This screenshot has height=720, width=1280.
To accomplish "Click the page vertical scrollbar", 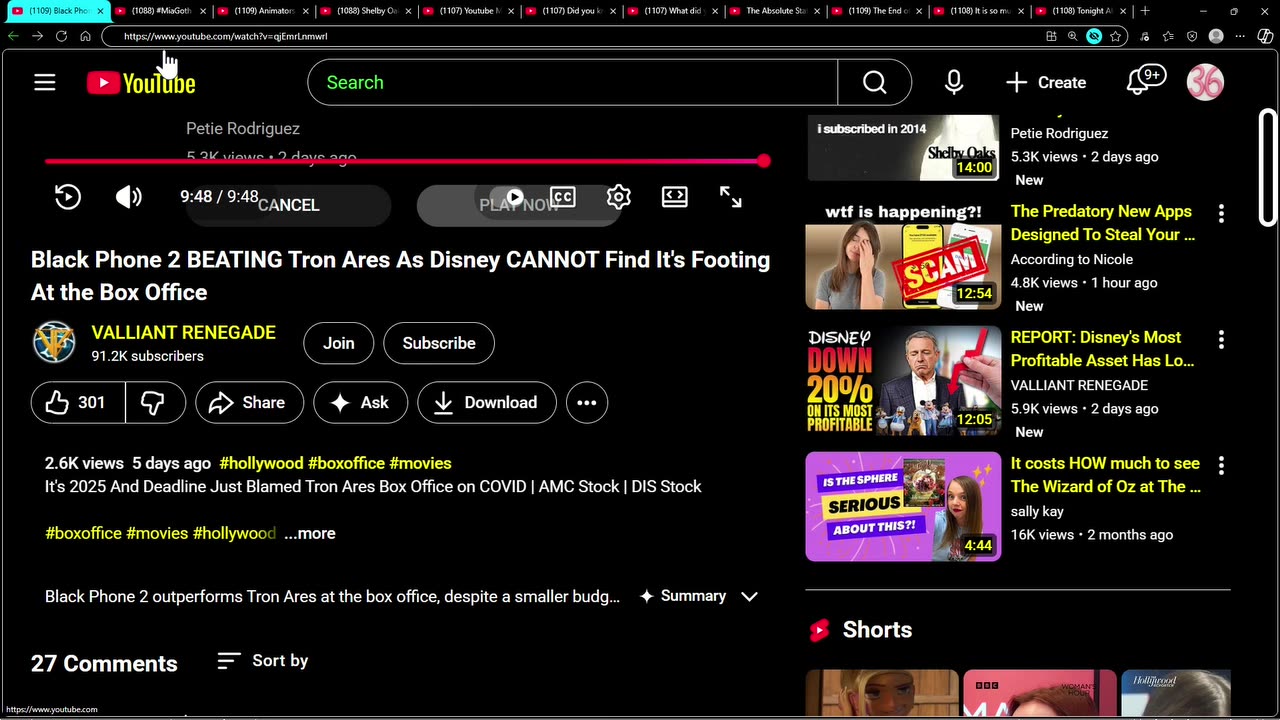I will pos(1267,170).
